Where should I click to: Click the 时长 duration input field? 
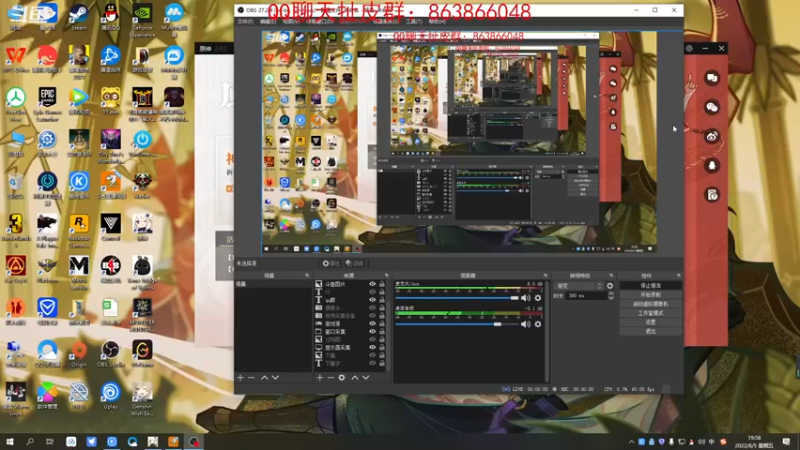587,295
